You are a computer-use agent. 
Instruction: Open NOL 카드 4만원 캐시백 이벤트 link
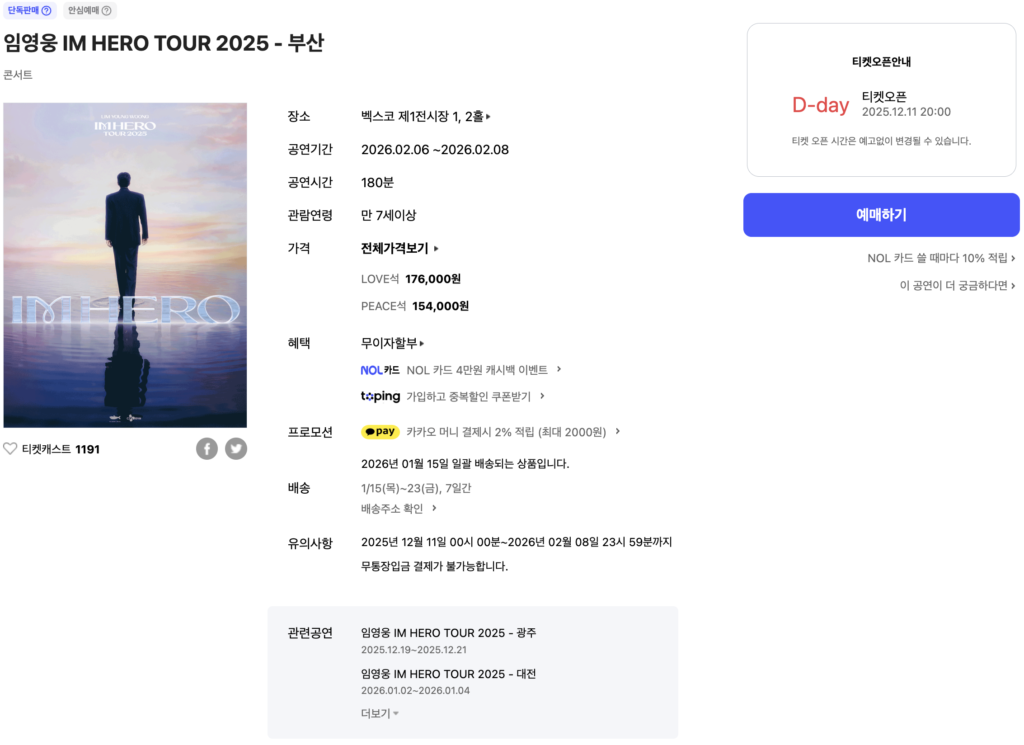[484, 370]
